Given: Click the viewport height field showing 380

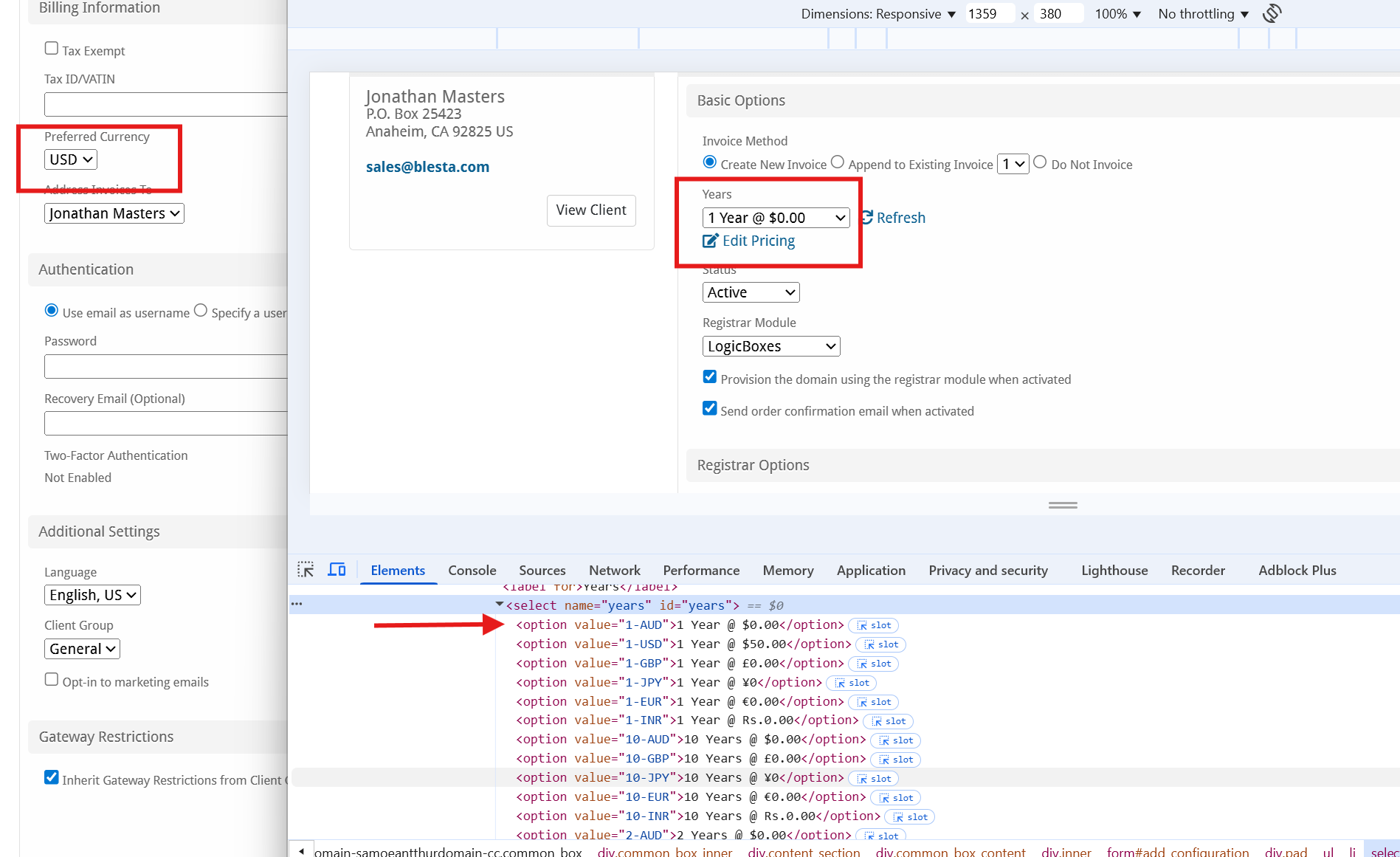Looking at the screenshot, I should [x=1059, y=14].
